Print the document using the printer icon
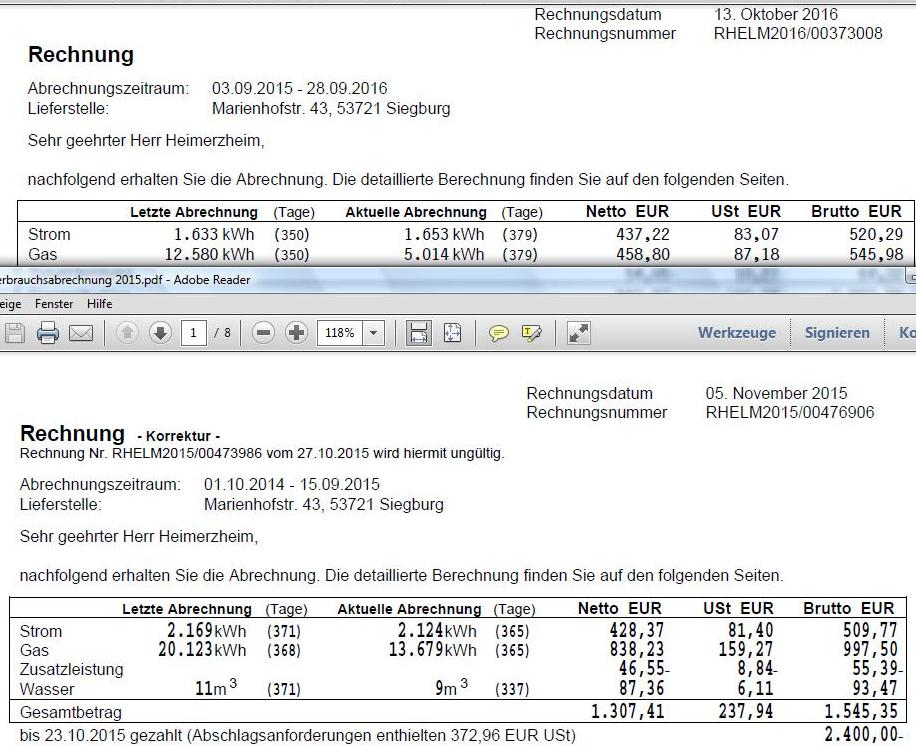 48,333
